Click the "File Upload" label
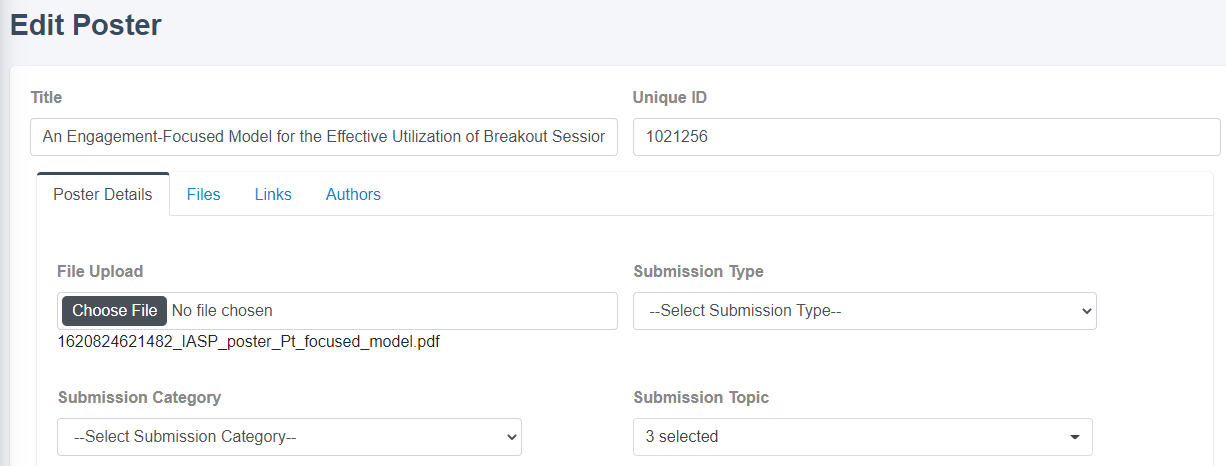The height and width of the screenshot is (466, 1226). click(100, 271)
